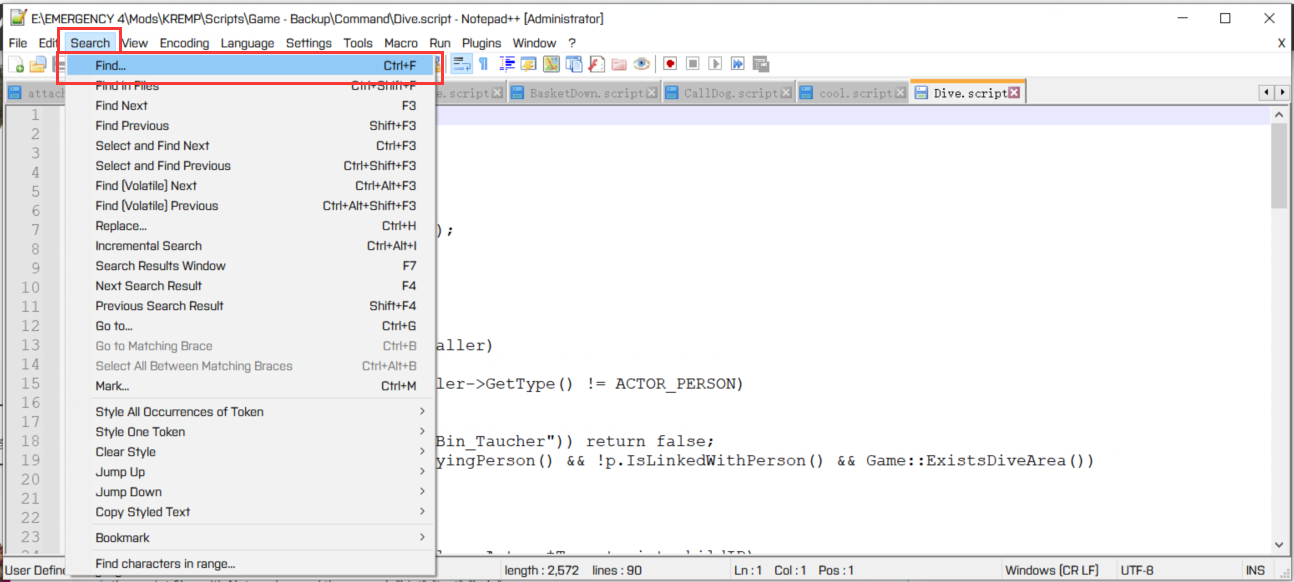
Task: Choose Replace... from the Search menu
Action: (x=121, y=226)
